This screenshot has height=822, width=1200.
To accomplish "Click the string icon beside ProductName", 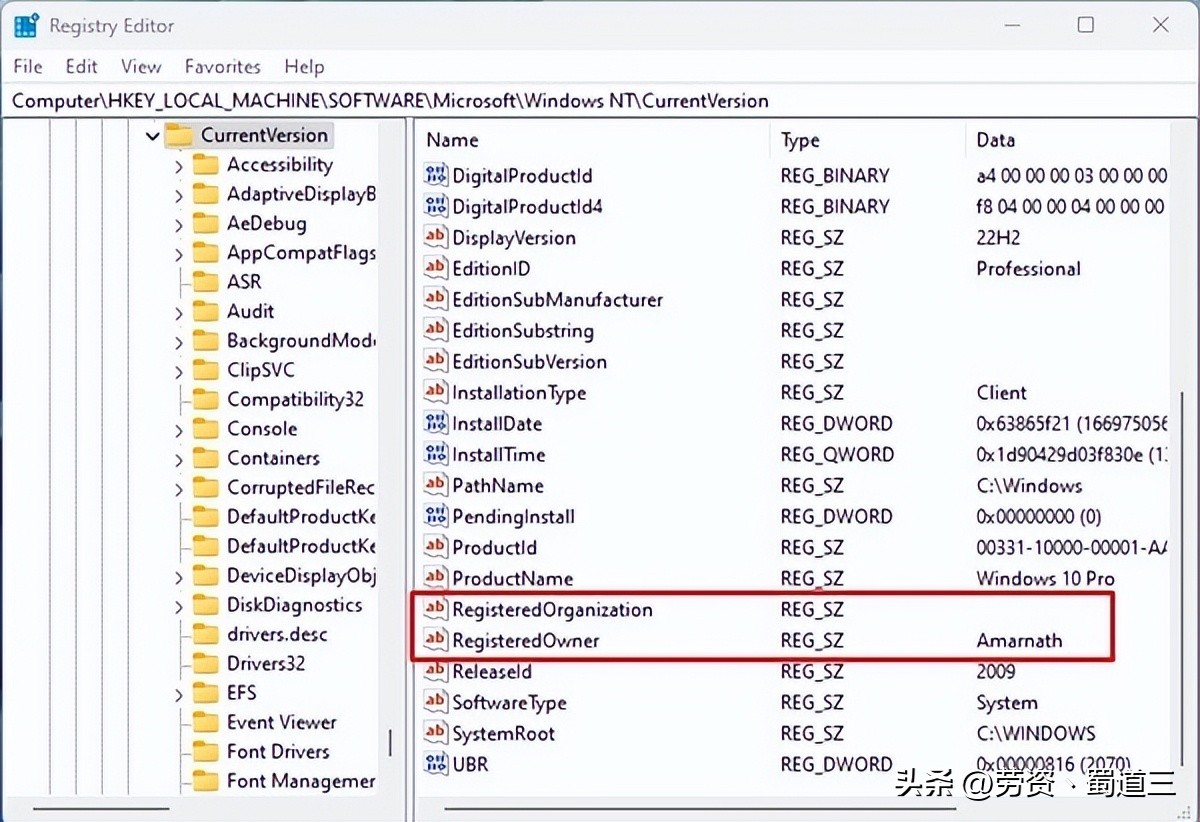I will (435, 578).
